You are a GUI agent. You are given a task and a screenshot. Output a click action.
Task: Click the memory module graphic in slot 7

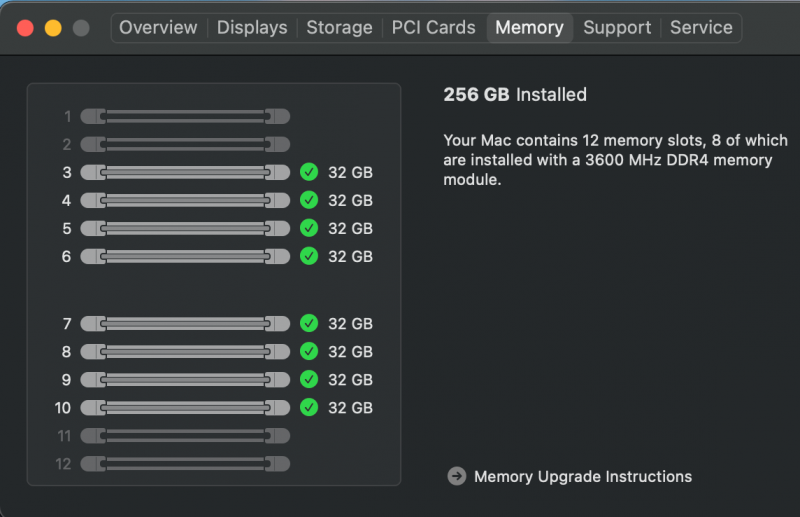[x=185, y=324]
